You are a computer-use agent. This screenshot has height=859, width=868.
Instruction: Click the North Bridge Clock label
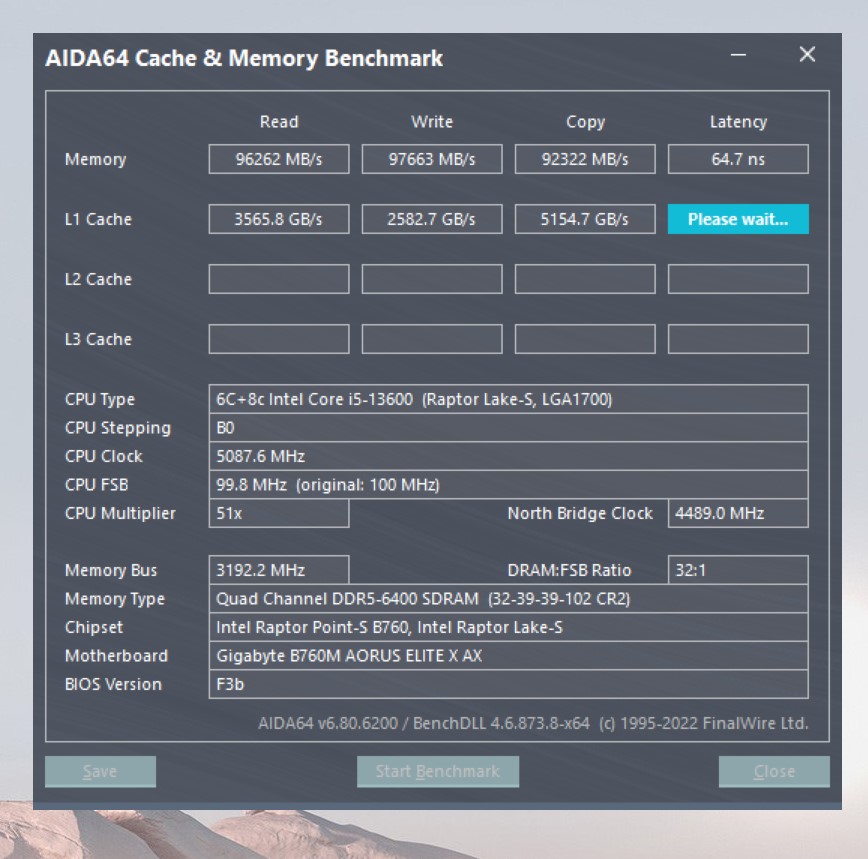pos(580,513)
